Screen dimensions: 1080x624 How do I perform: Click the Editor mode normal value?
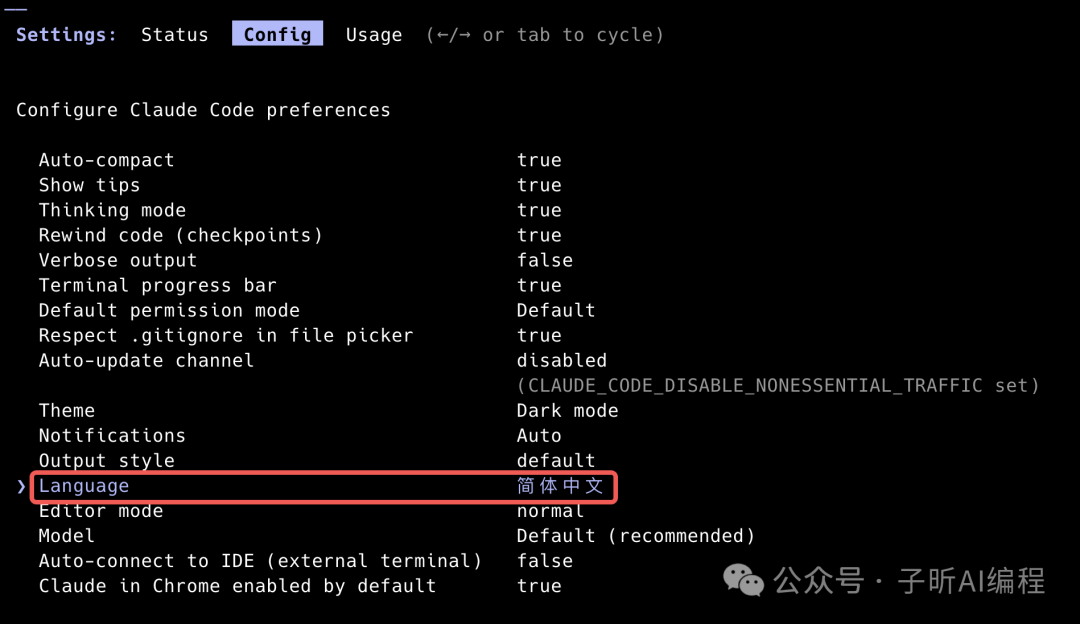click(550, 511)
